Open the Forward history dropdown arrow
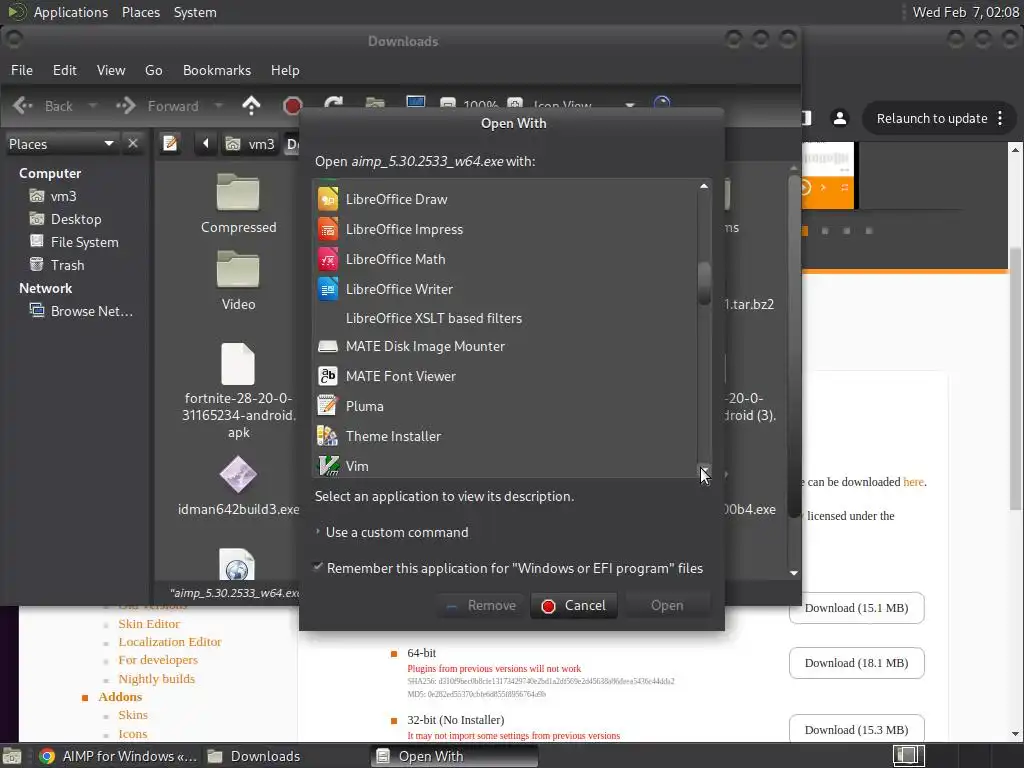The height and width of the screenshot is (768, 1024). [x=219, y=105]
